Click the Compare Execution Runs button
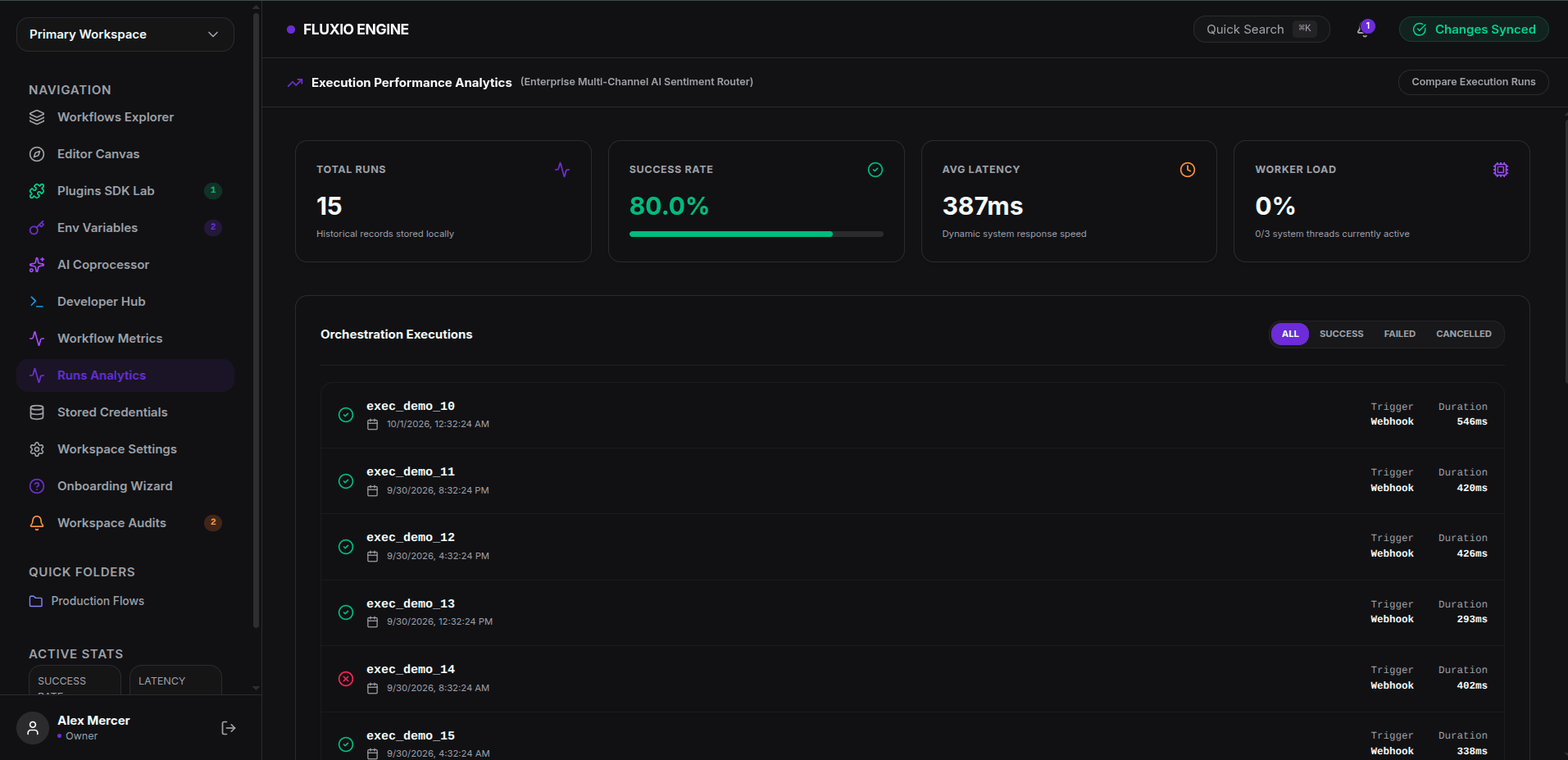Viewport: 1568px width, 760px height. coord(1473,82)
